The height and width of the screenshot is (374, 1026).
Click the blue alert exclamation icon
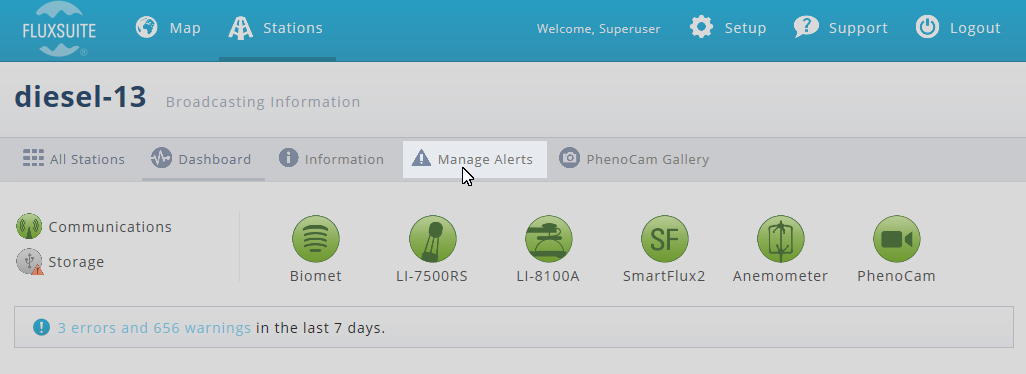point(41,327)
